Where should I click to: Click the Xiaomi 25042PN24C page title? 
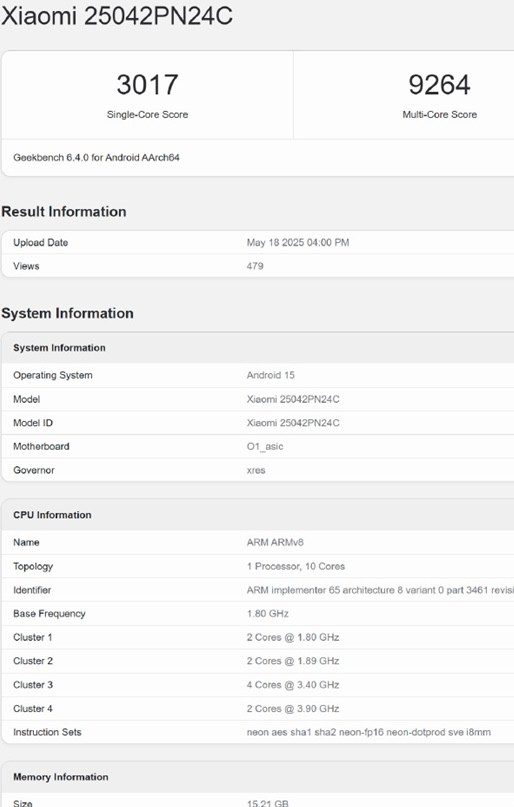coord(117,15)
